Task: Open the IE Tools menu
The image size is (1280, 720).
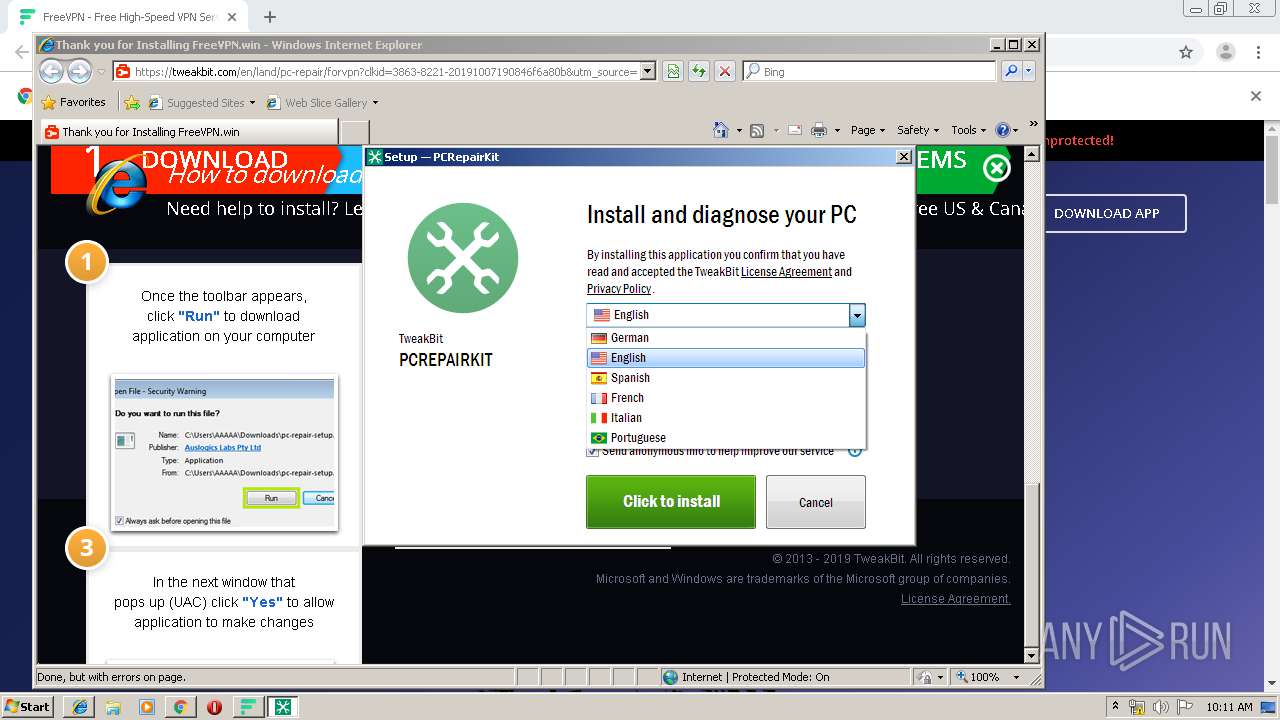Action: [968, 130]
